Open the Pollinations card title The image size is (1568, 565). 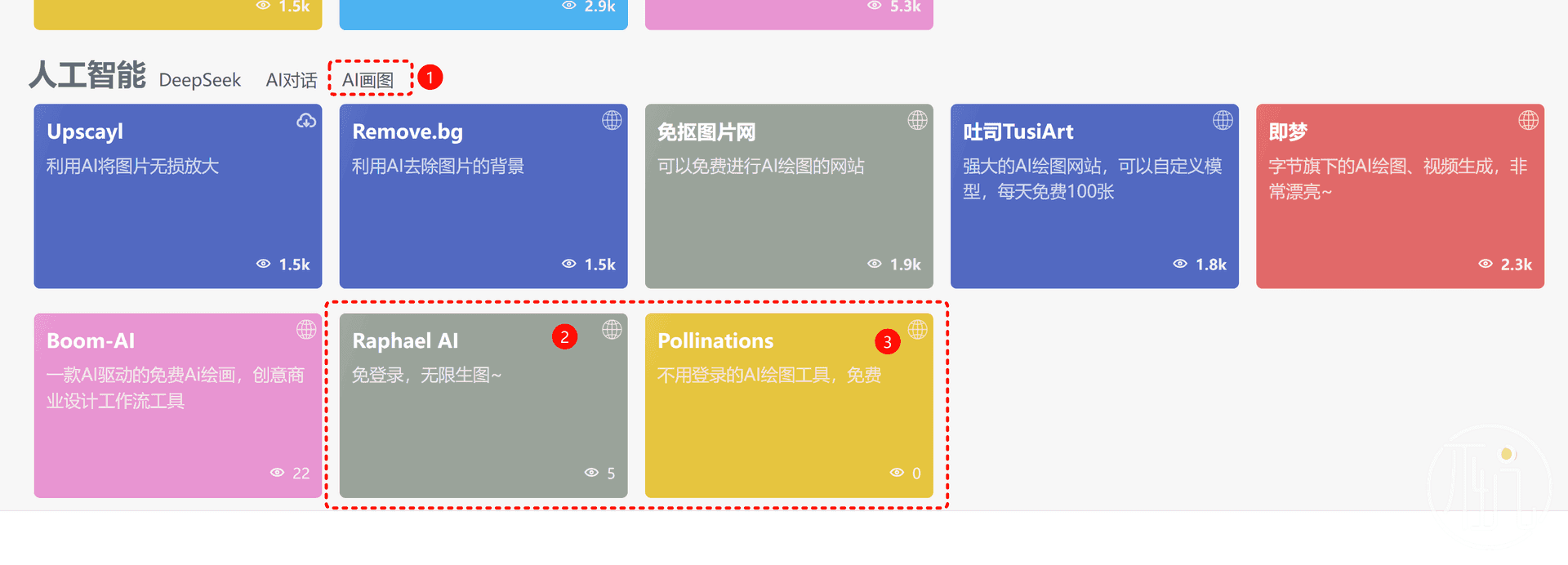[715, 341]
